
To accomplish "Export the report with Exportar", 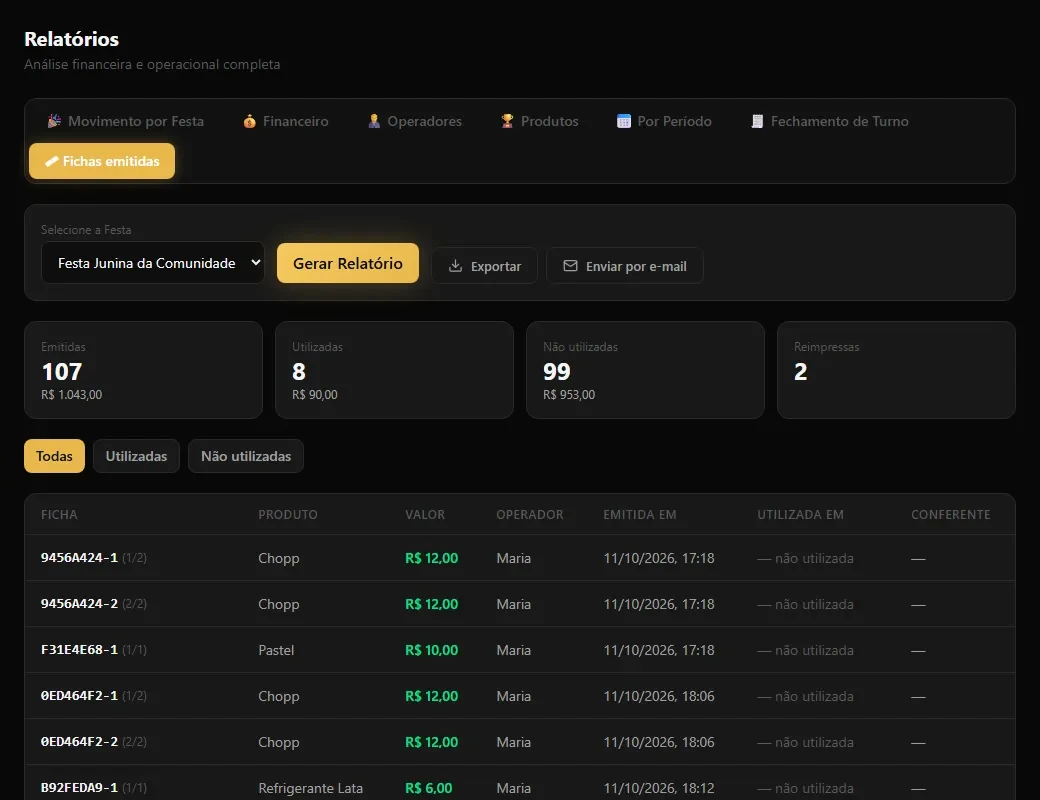I will (x=485, y=266).
